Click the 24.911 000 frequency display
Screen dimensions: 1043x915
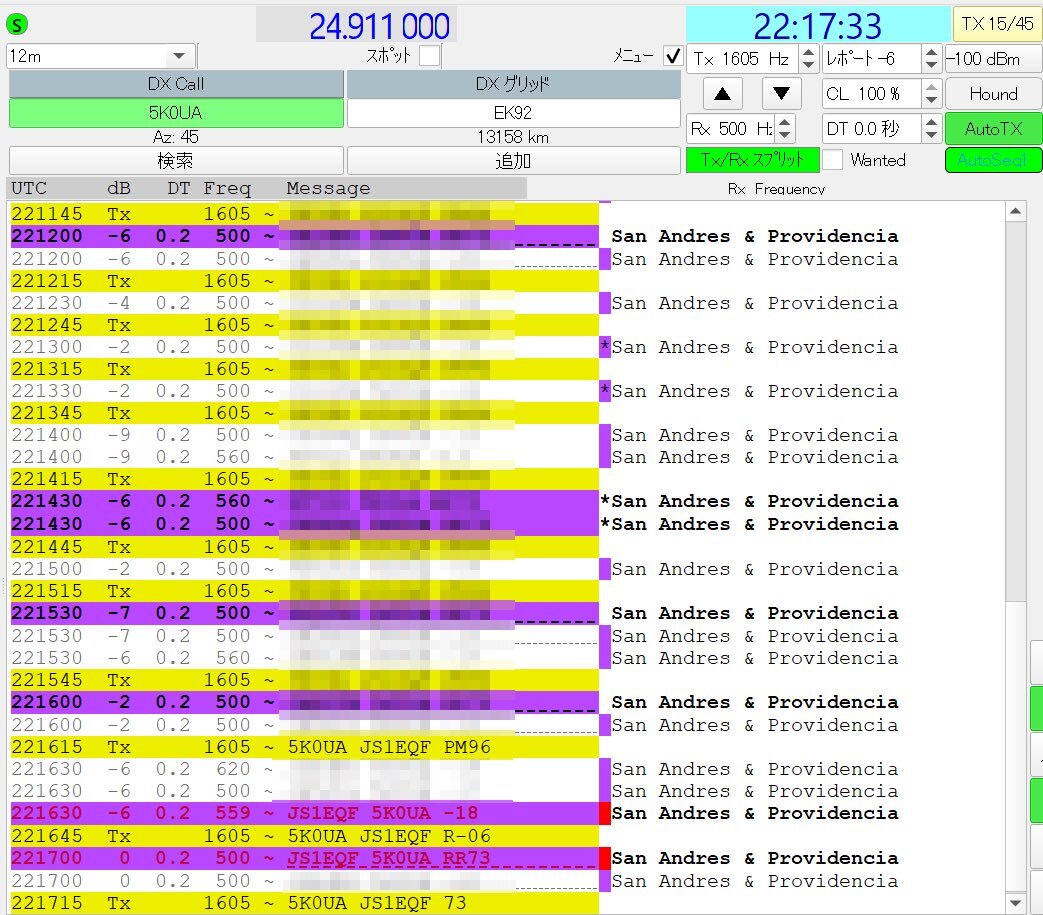379,26
